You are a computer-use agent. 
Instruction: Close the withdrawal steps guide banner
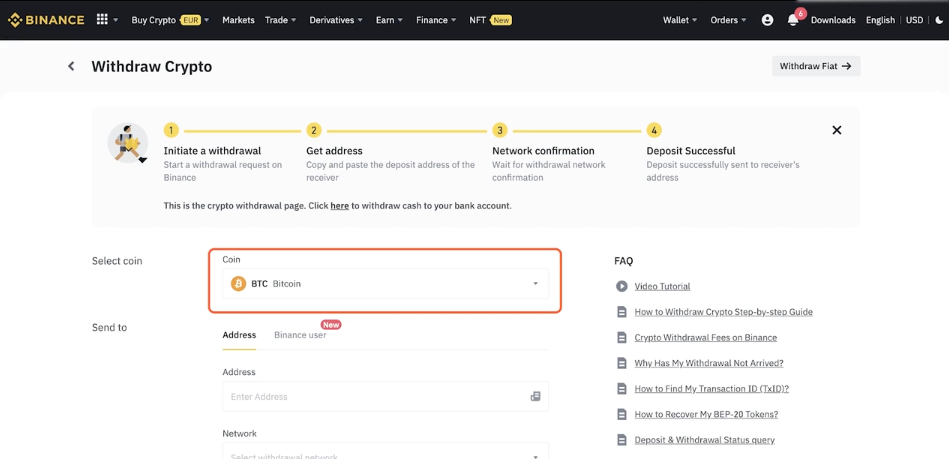click(837, 130)
